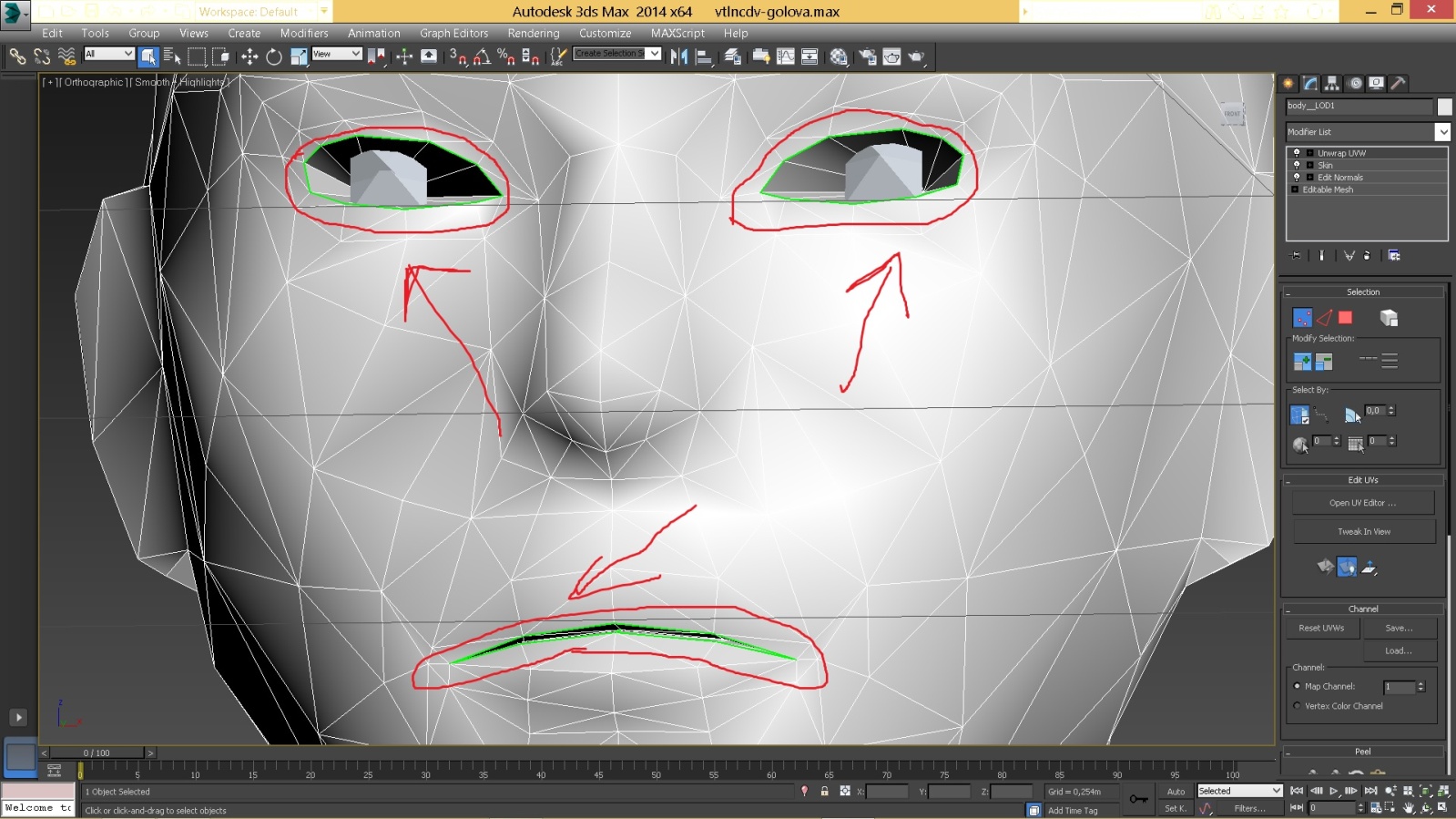Select Vertex sub-object mode in Selection
1456x819 pixels.
[x=1303, y=317]
